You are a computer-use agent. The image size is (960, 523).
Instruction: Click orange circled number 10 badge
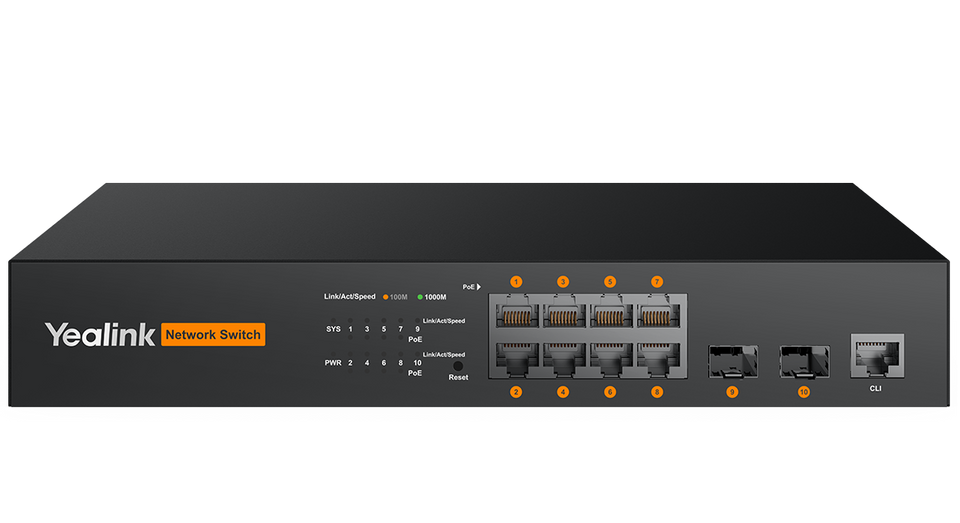tap(804, 392)
